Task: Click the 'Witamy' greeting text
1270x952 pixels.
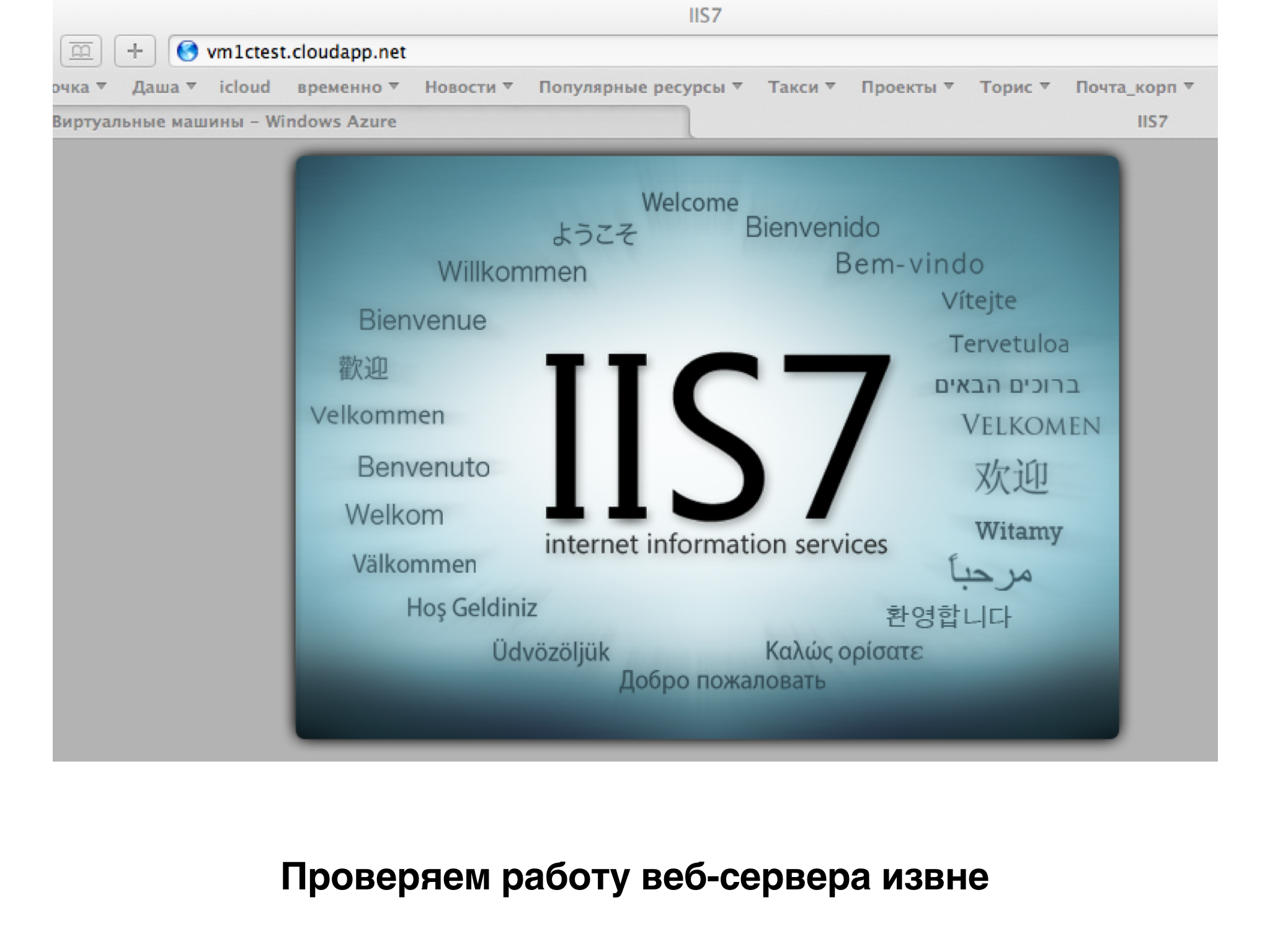Action: (x=1018, y=531)
